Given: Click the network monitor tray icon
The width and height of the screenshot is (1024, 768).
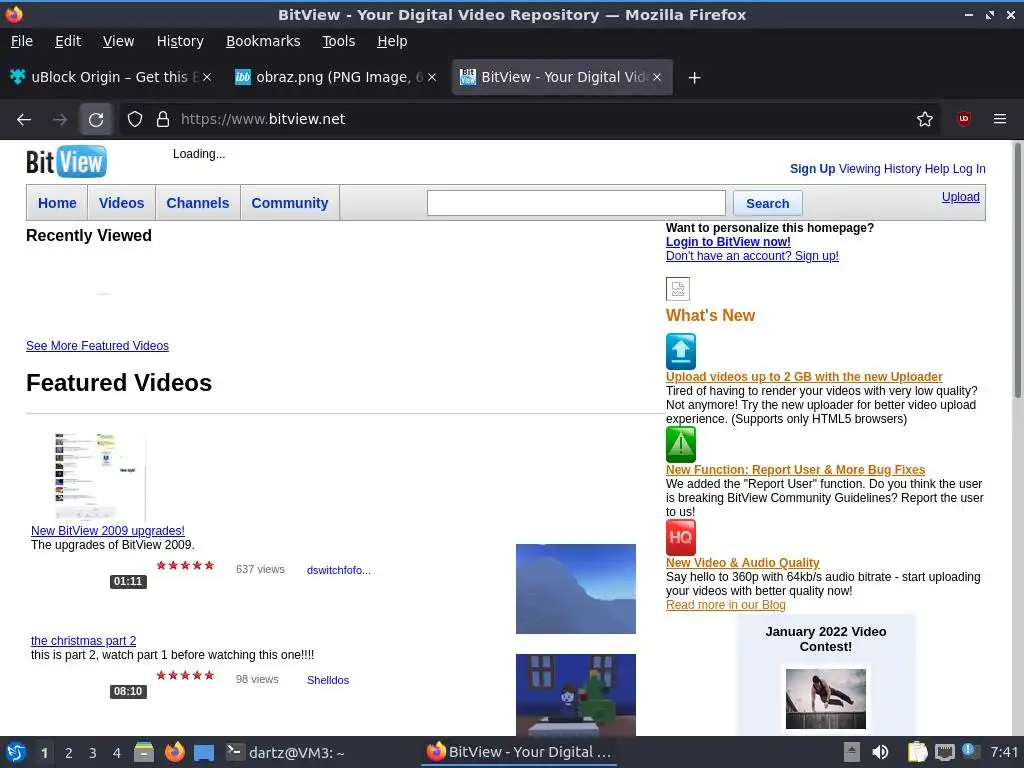Looking at the screenshot, I should point(944,752).
